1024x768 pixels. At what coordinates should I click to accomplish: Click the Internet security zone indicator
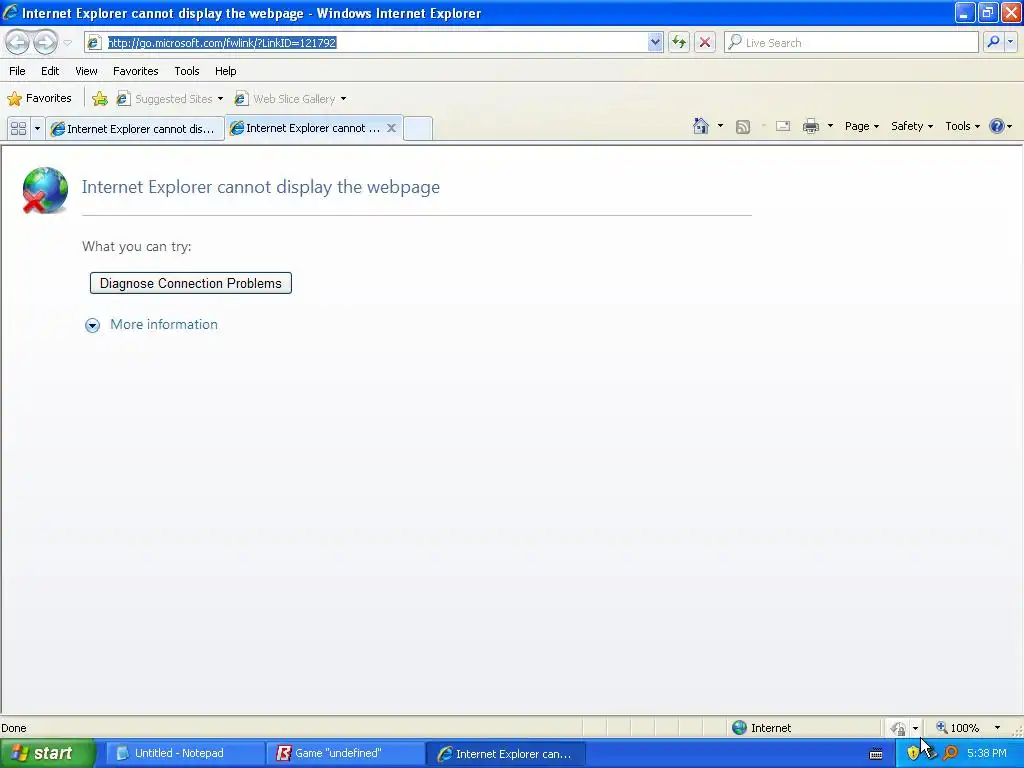tap(761, 728)
